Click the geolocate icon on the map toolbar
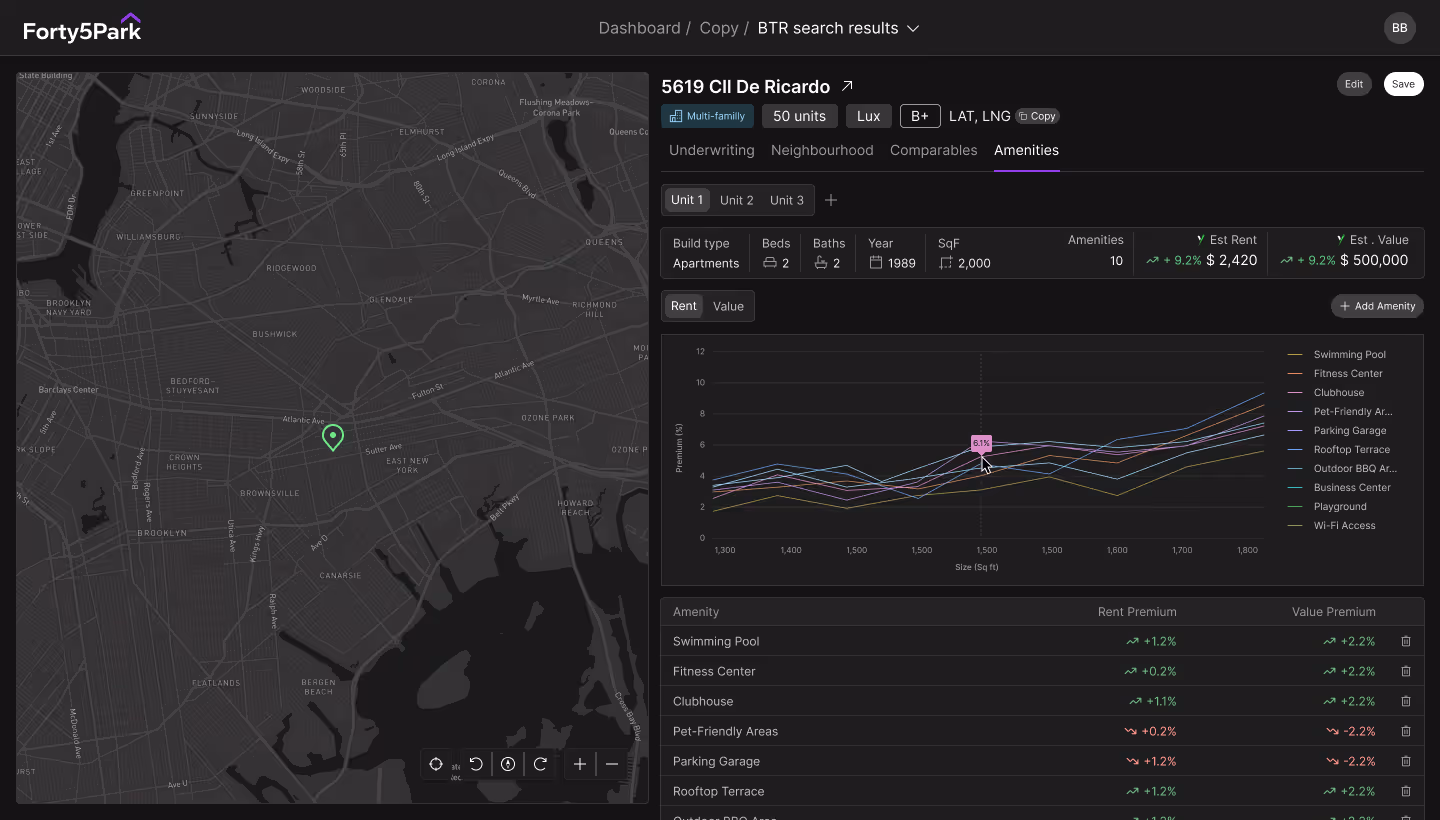This screenshot has width=1440, height=820. pos(436,764)
